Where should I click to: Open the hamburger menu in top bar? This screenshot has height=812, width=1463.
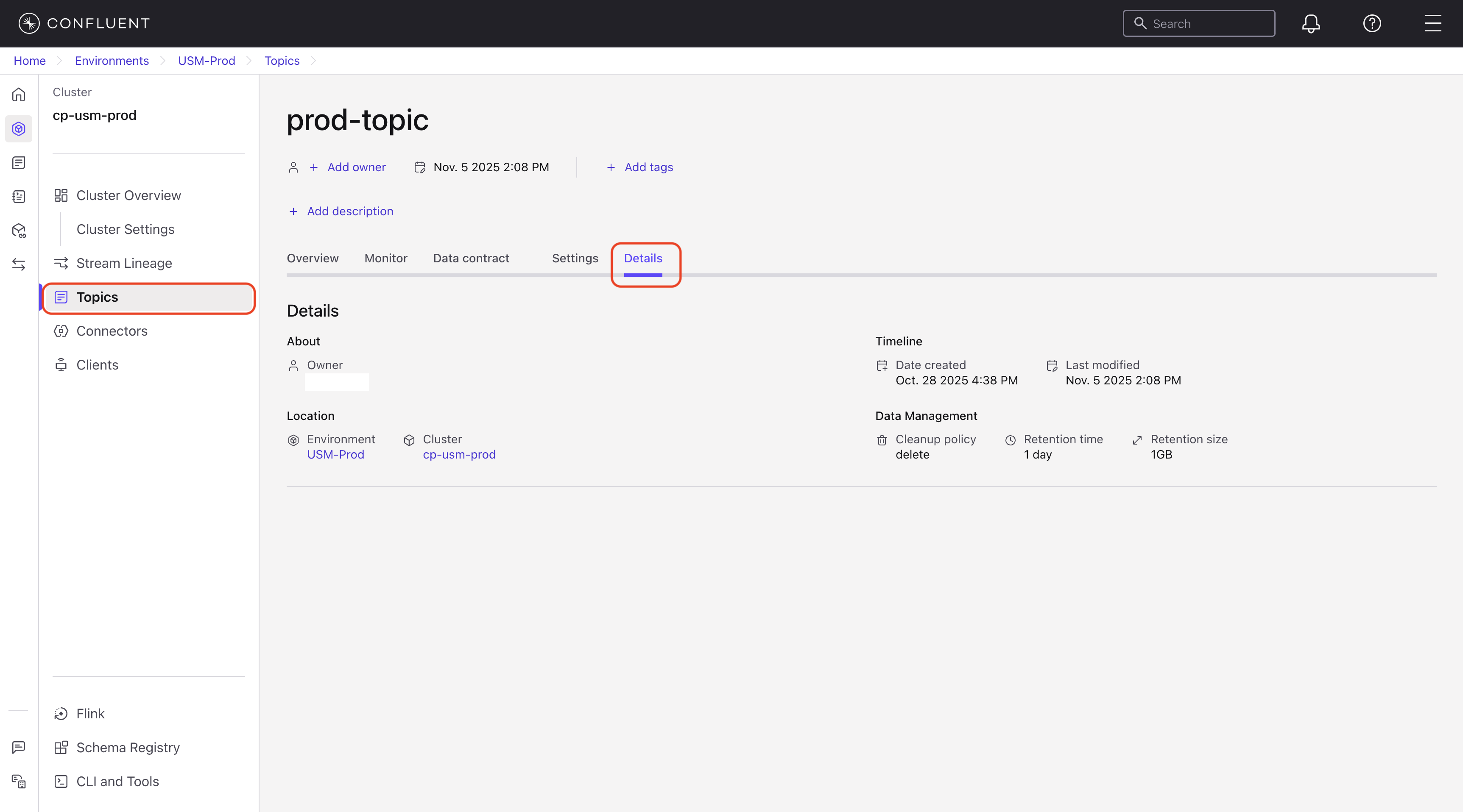coord(1433,23)
